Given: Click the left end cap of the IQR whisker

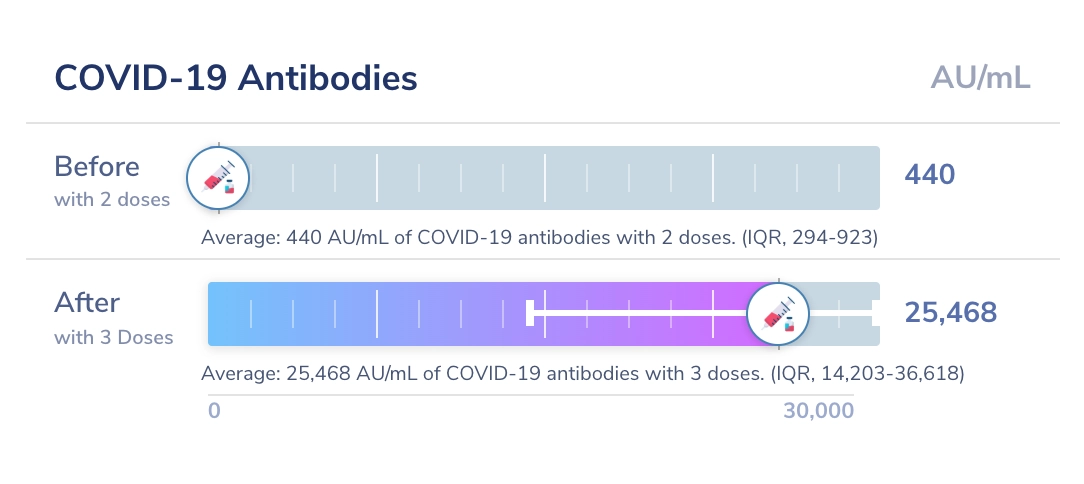Looking at the screenshot, I should (530, 313).
